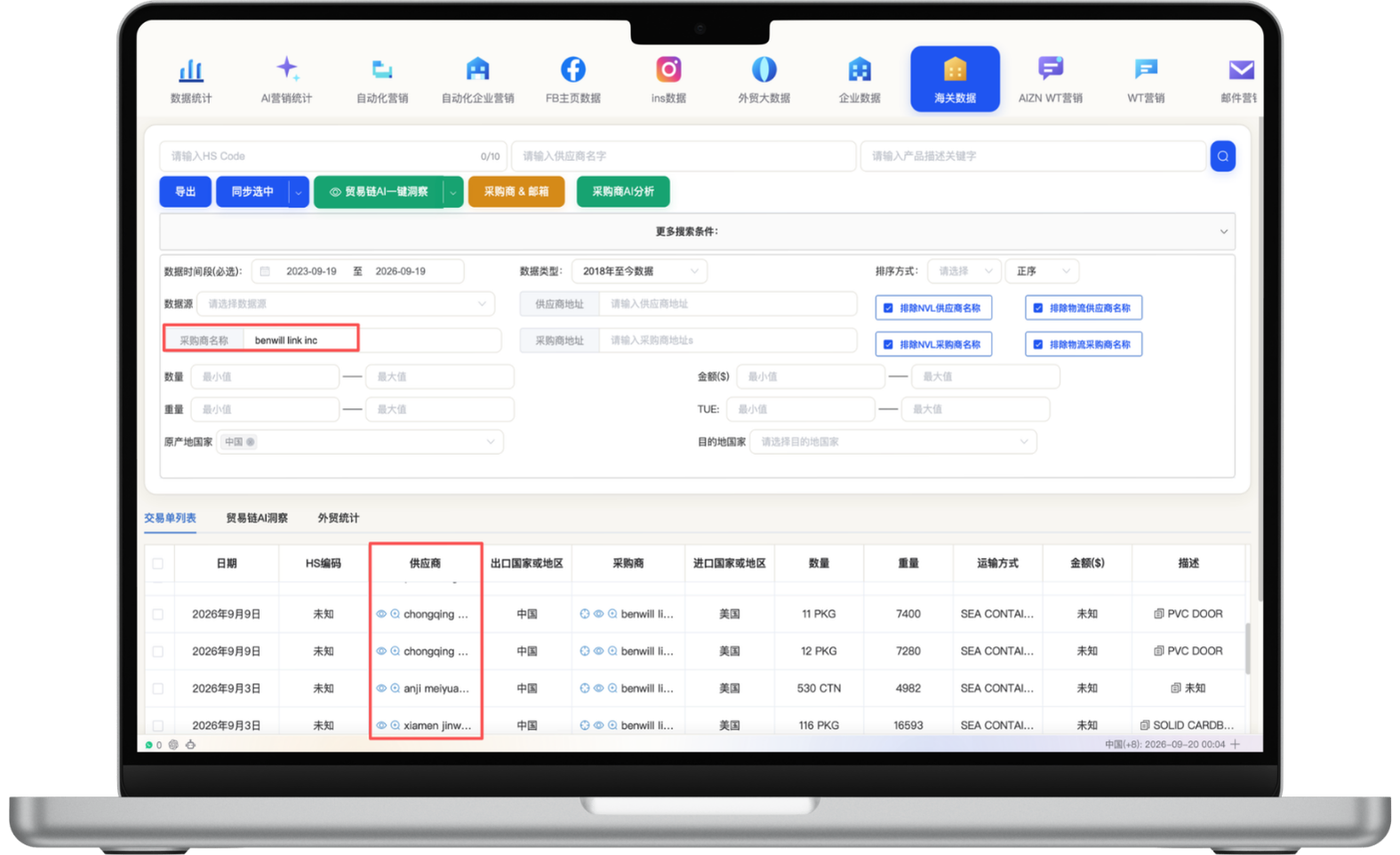Switch to the 外贸统计 tab
The width and height of the screenshot is (1400, 855).
click(x=339, y=518)
